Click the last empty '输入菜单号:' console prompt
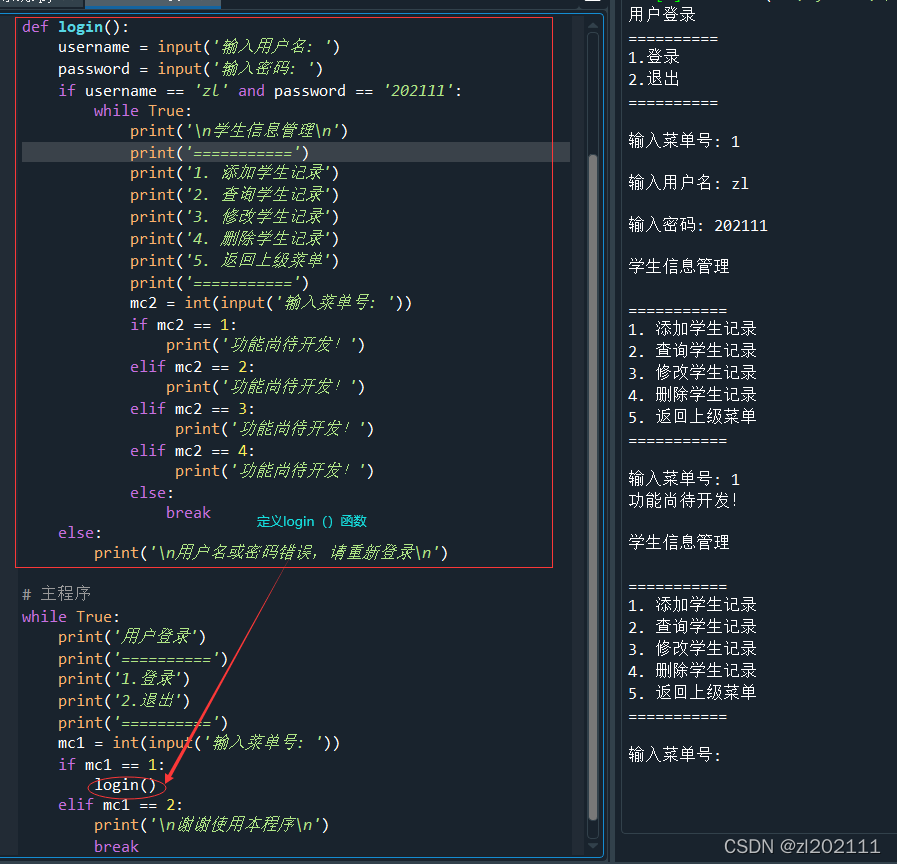 [675, 755]
